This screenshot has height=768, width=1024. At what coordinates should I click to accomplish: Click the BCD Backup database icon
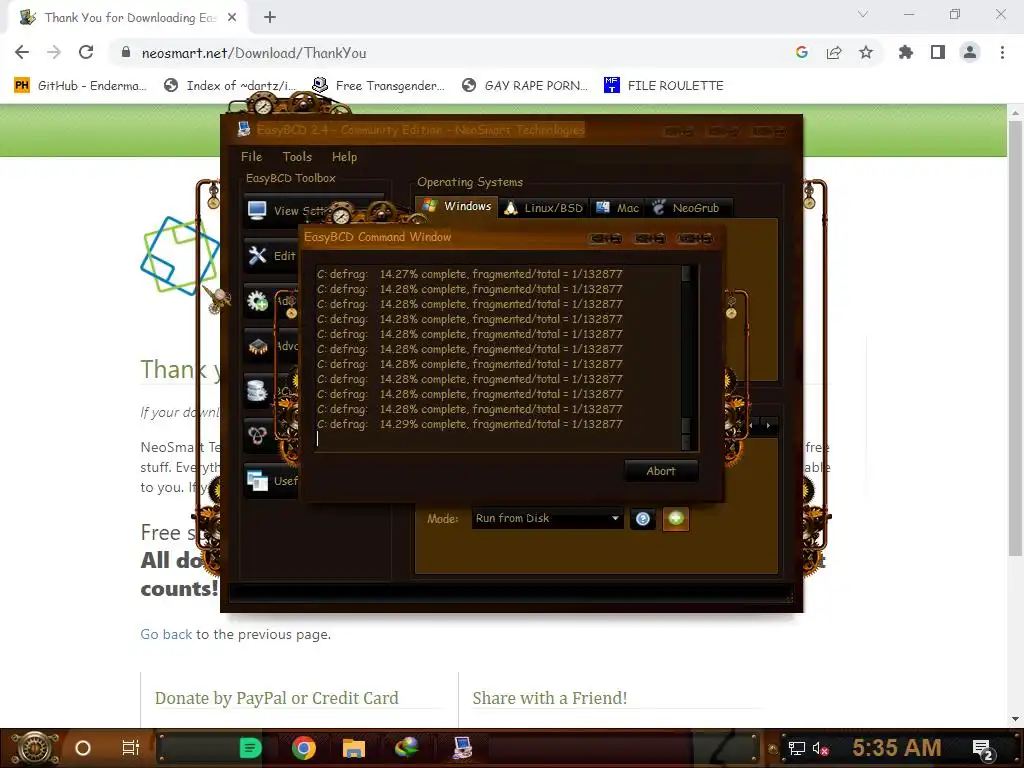(257, 391)
